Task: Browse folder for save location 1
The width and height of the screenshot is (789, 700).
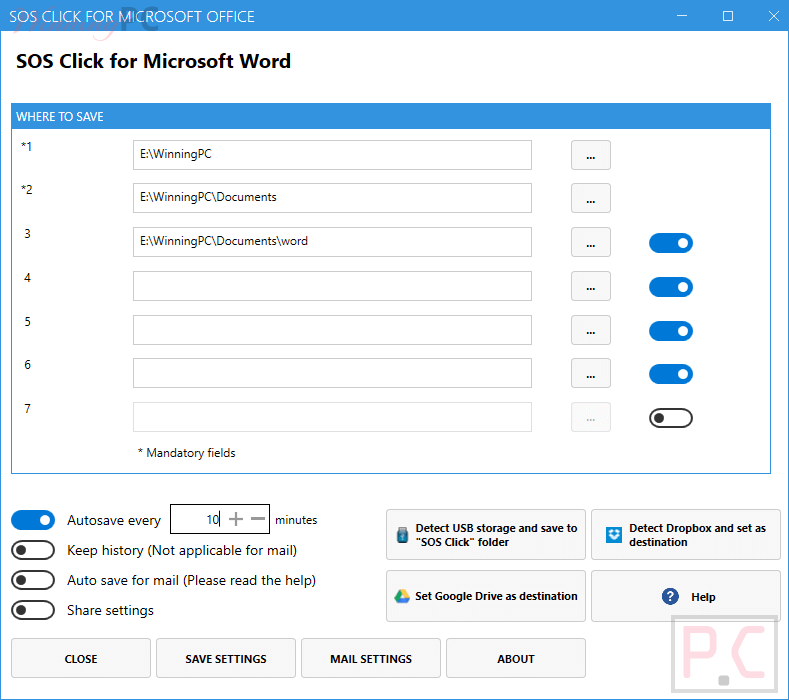Action: (x=591, y=155)
